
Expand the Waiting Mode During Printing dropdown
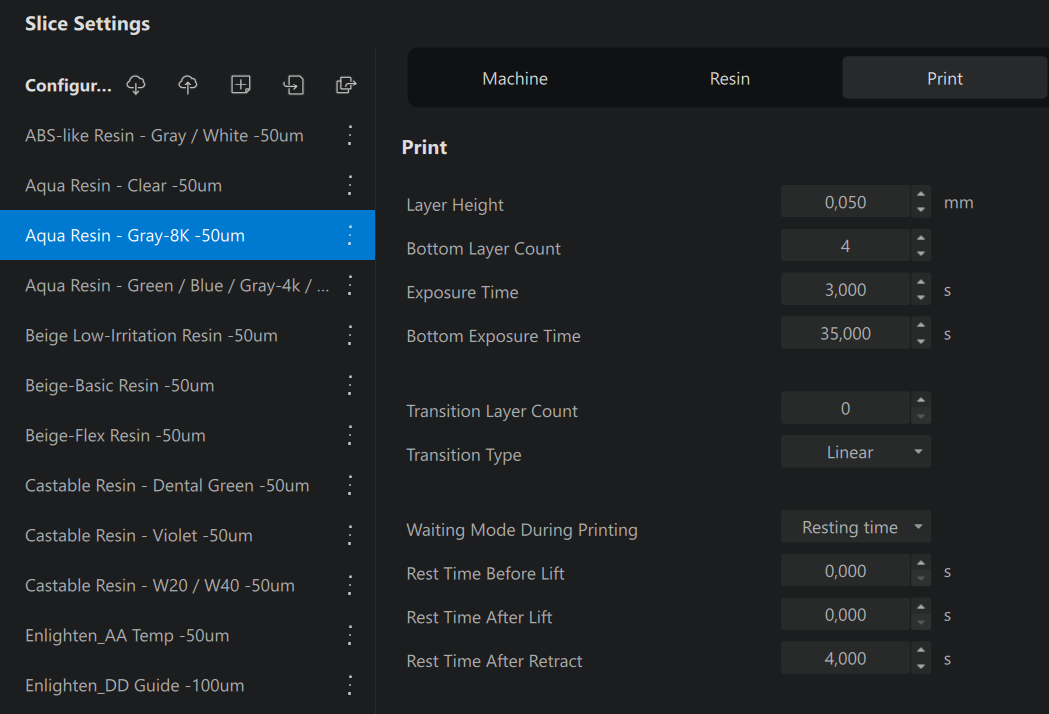(x=856, y=527)
